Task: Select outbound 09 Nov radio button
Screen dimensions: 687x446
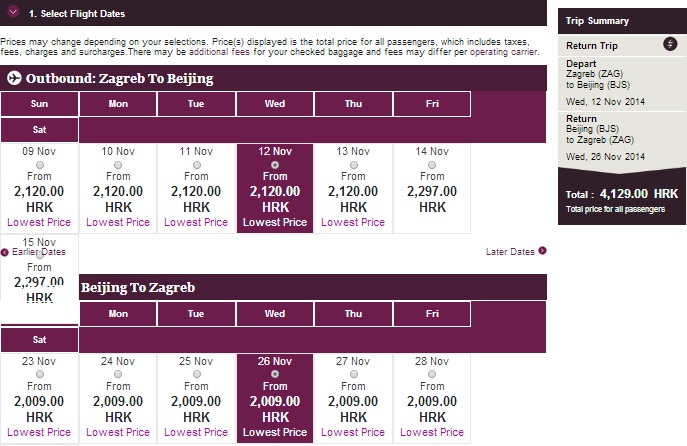Action: click(x=39, y=164)
